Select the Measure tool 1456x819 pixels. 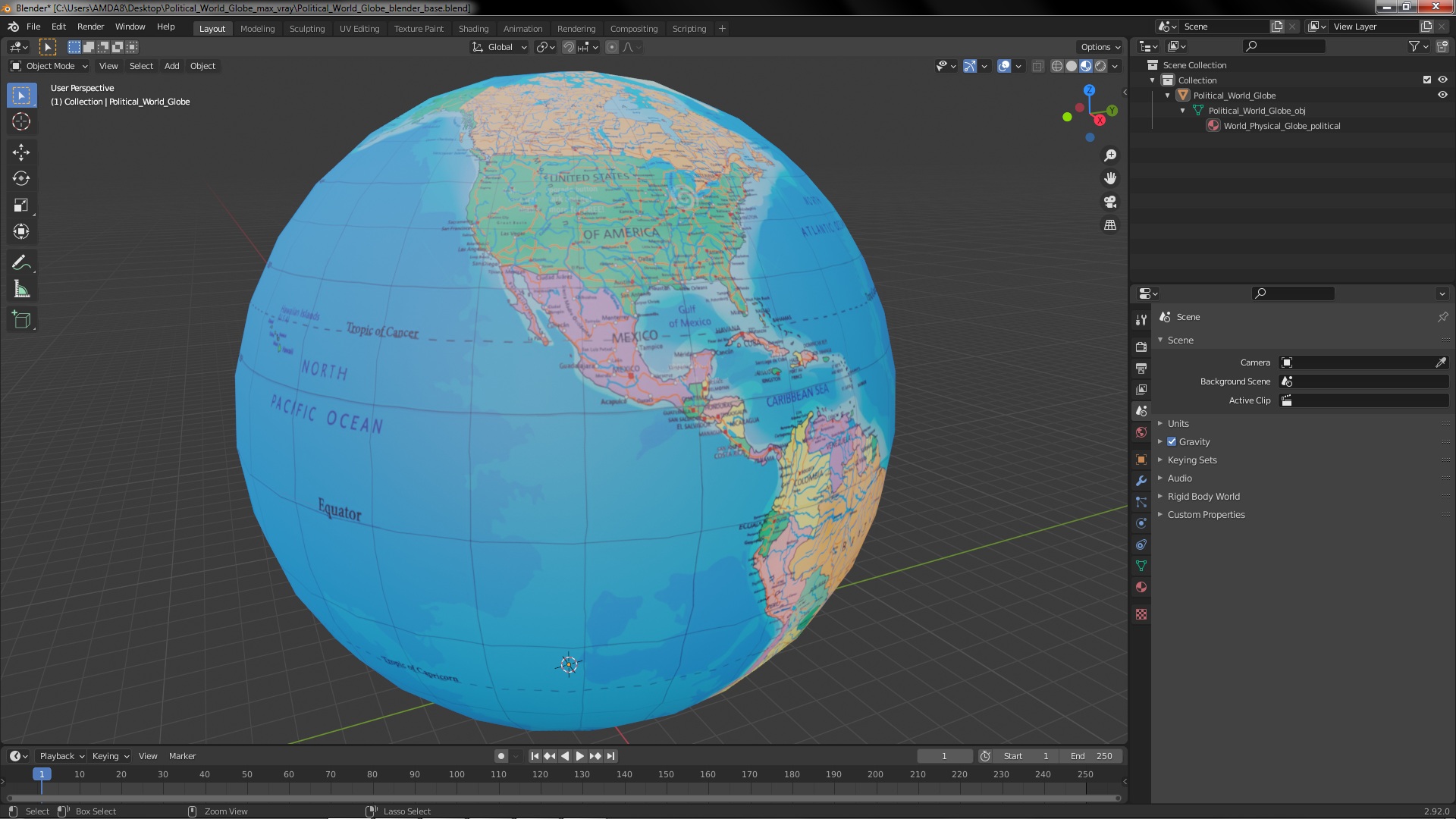point(21,290)
